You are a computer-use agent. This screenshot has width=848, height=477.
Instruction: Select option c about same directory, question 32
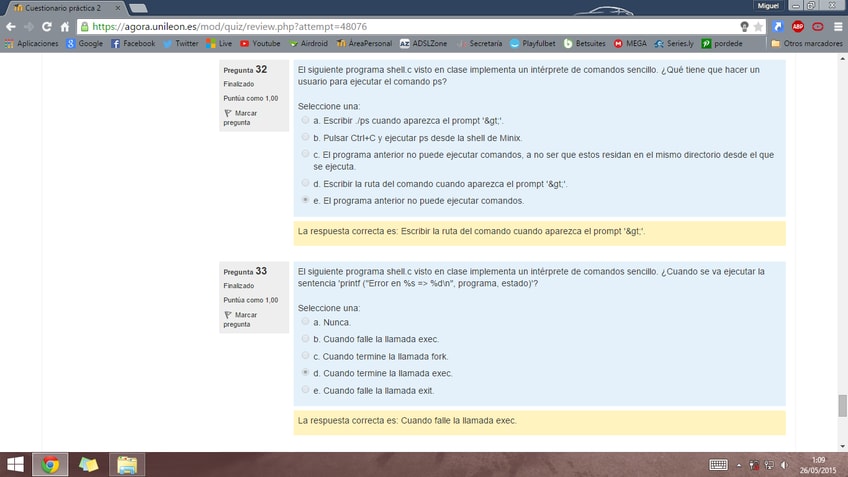(x=306, y=154)
